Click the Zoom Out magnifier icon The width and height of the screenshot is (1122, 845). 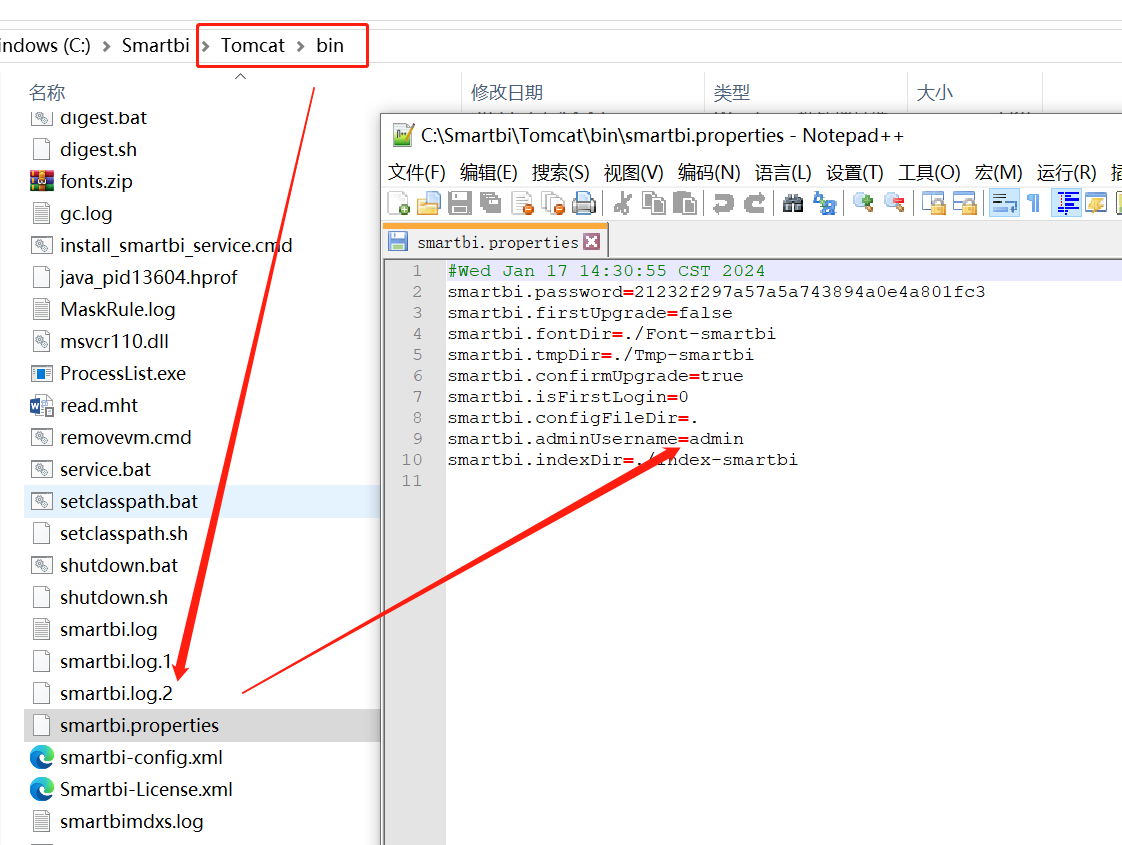(x=894, y=204)
